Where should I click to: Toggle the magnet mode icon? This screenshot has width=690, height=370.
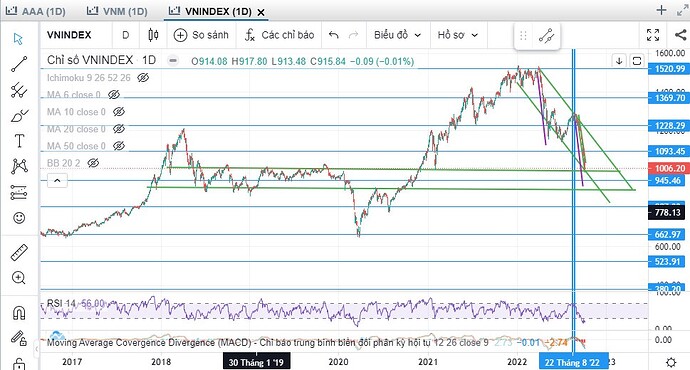18,313
